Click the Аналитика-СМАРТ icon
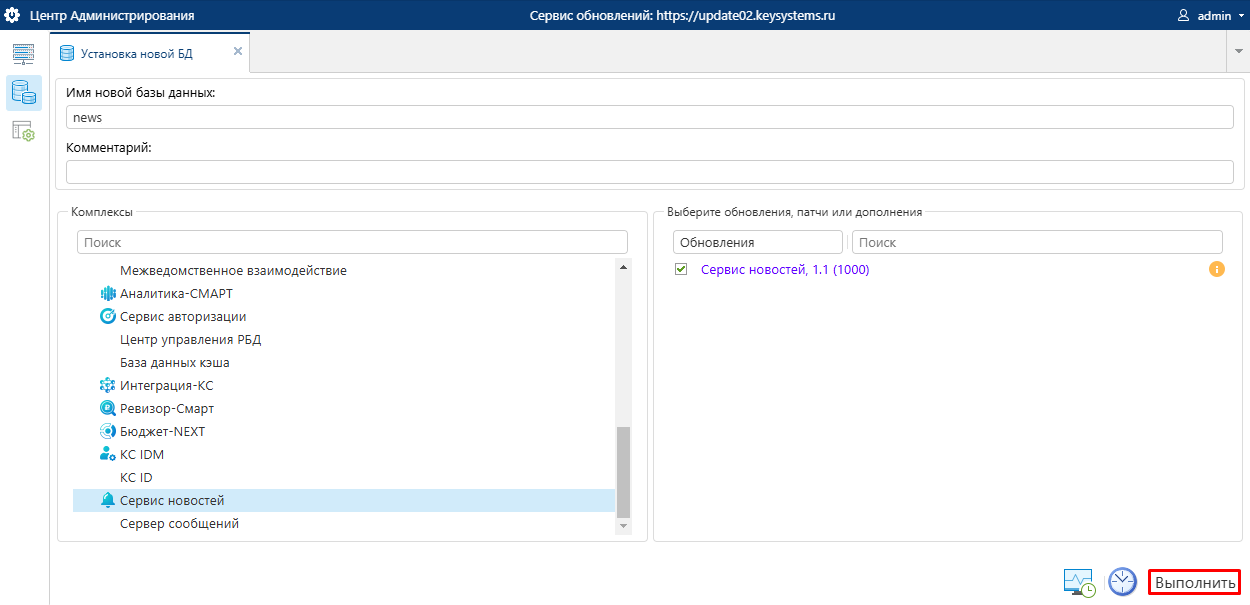 click(108, 294)
